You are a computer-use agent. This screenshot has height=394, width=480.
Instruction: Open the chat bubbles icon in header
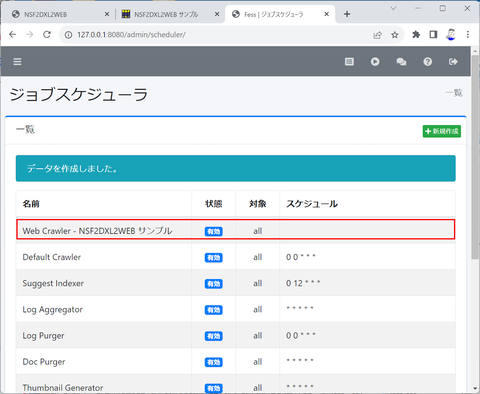pyautogui.click(x=401, y=62)
